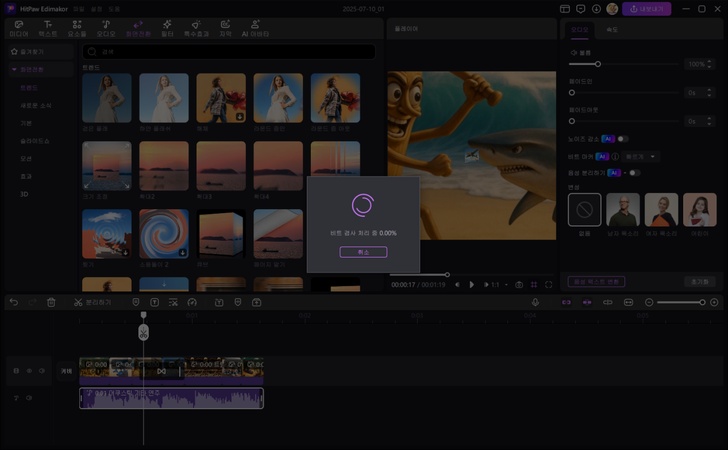Click the zoom-out minus icon on timeline
Screen dimensions: 728x450
tap(649, 302)
